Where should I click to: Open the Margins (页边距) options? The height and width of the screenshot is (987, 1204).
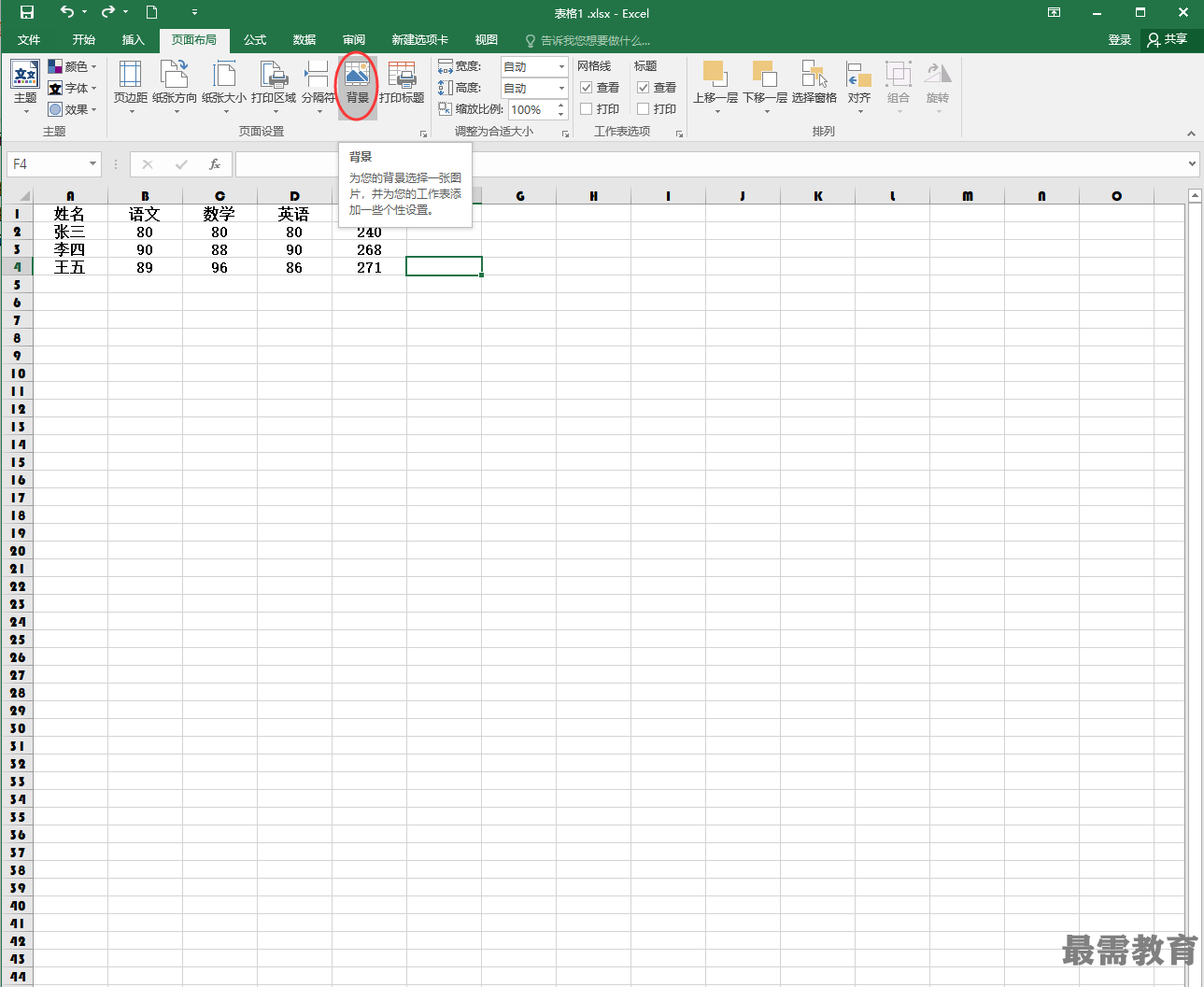[131, 87]
